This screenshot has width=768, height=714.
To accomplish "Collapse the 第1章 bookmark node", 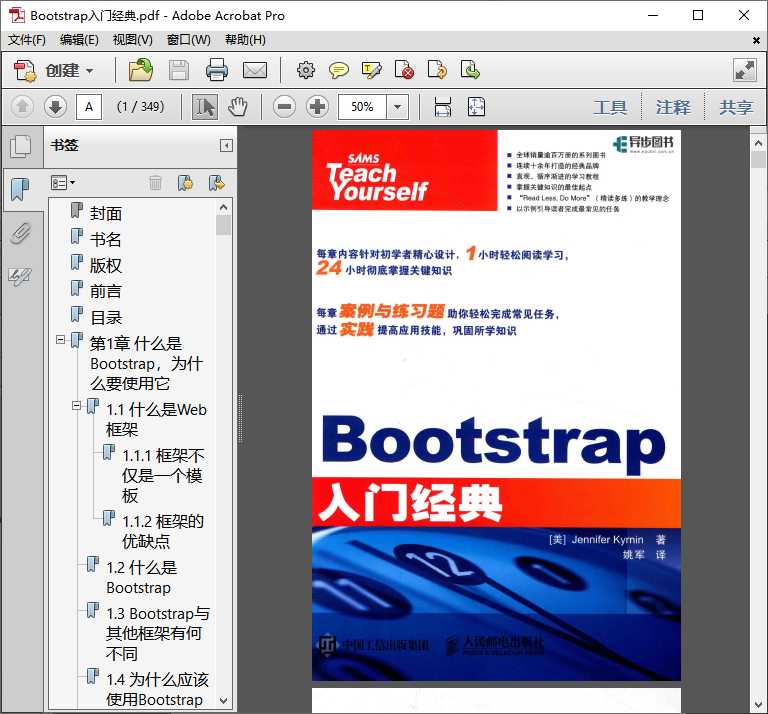I will click(60, 339).
